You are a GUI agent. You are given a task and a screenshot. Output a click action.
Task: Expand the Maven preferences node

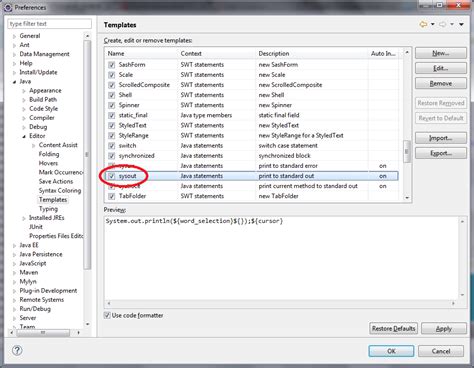point(14,273)
